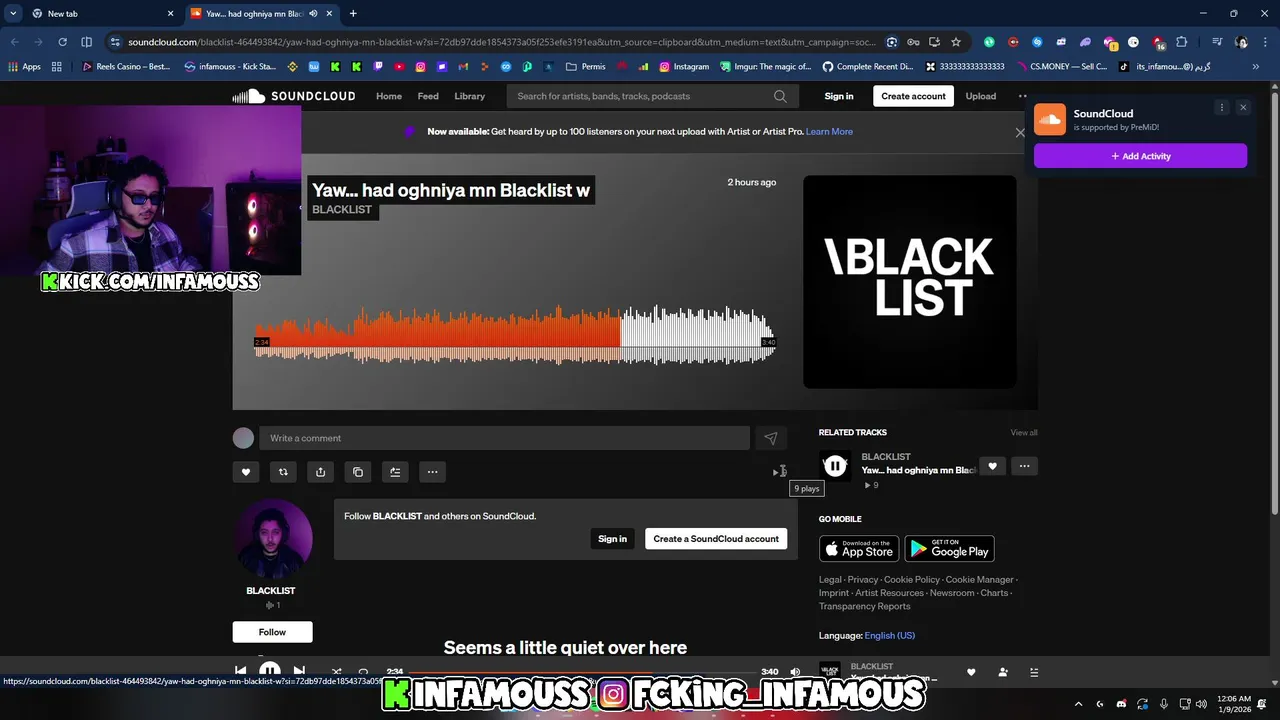Send comment with the paper plane icon
This screenshot has height=720, width=1280.
click(771, 438)
